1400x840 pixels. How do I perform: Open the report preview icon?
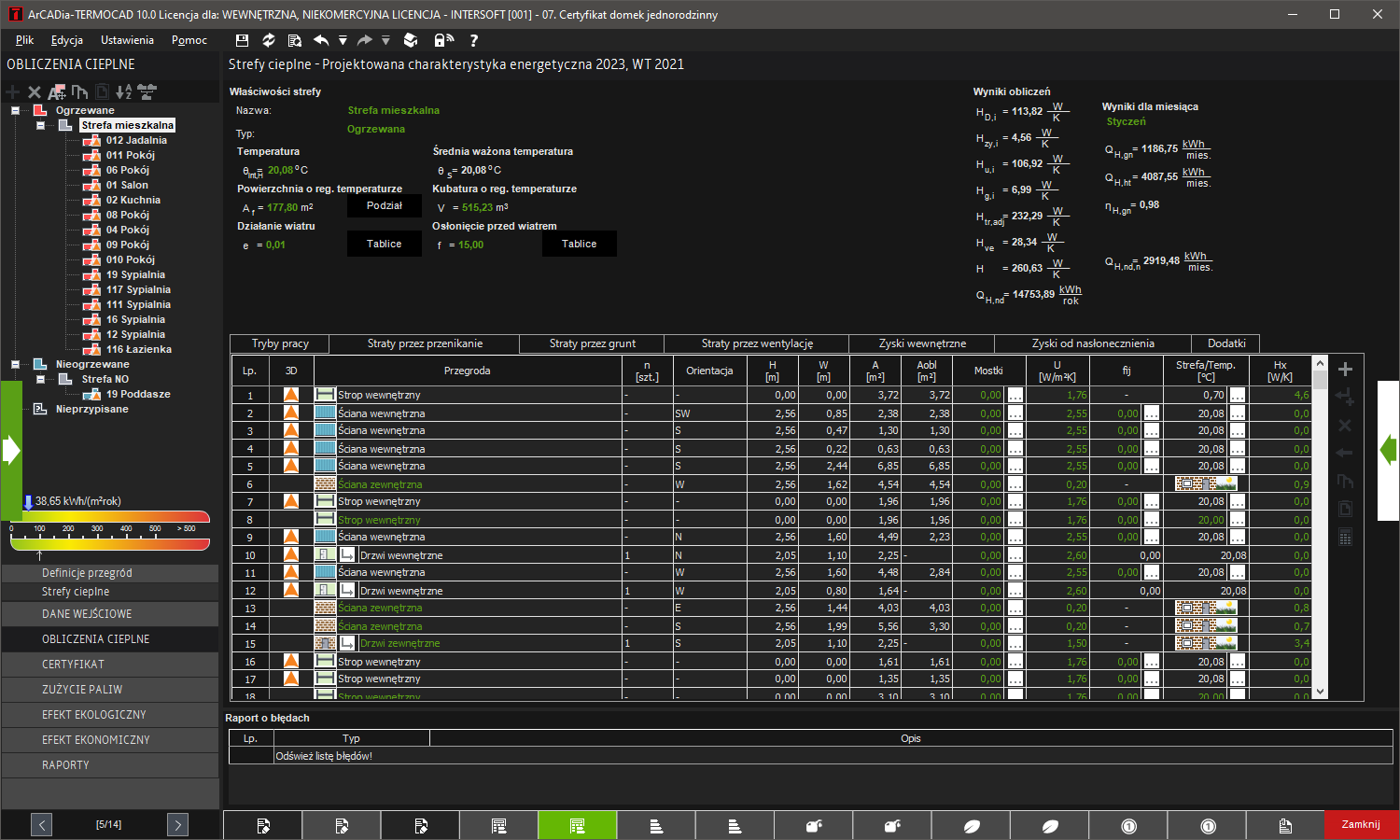295,40
